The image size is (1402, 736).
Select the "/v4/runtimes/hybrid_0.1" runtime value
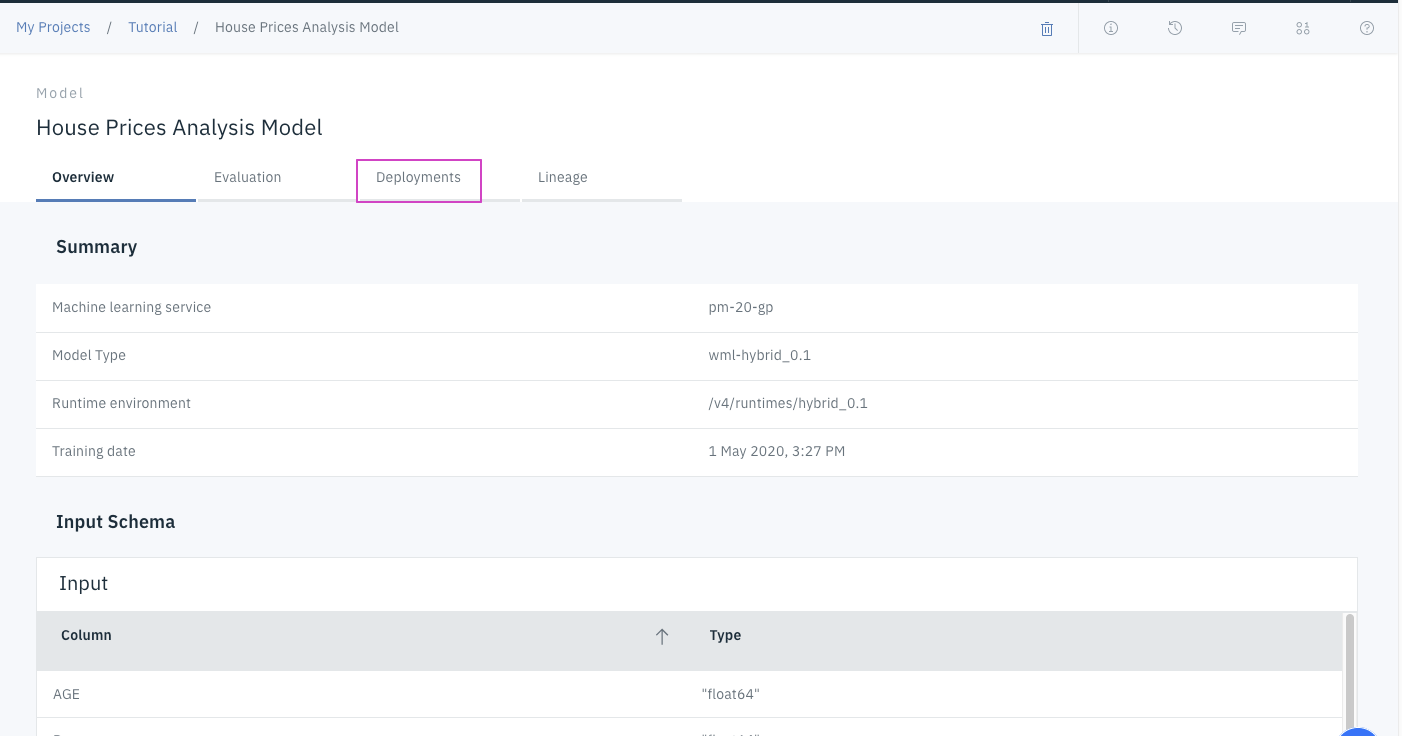(788, 403)
